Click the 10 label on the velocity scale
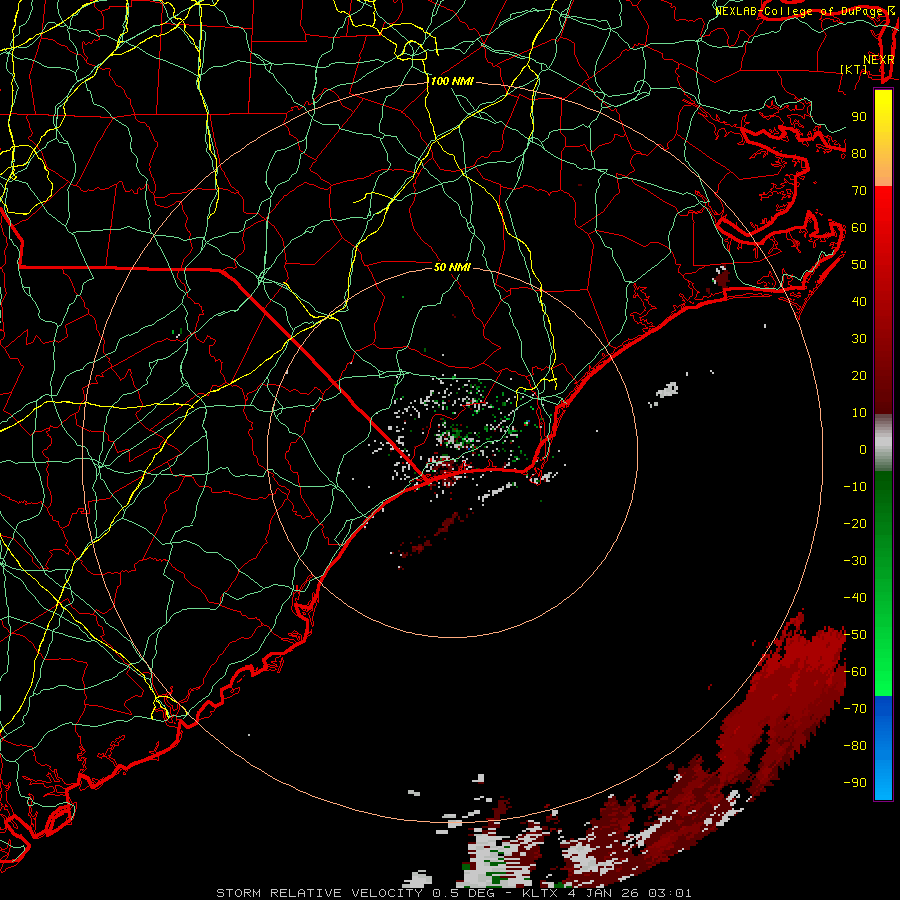 (859, 413)
